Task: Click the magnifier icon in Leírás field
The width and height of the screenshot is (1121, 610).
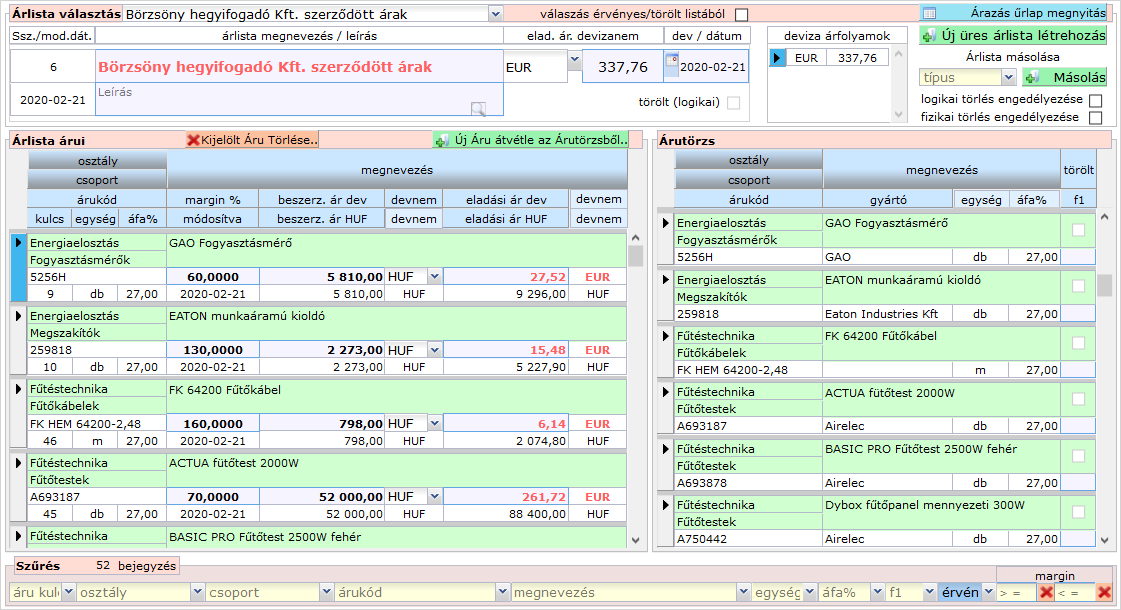Action: coord(478,108)
